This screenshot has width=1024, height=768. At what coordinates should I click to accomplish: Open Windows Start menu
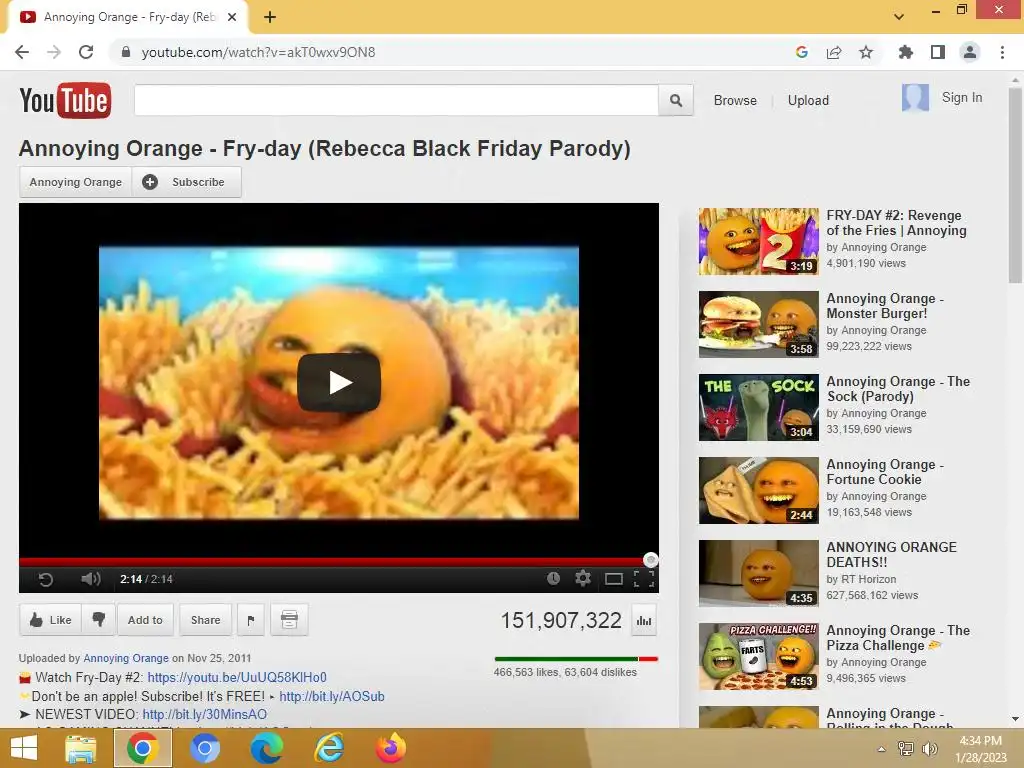pyautogui.click(x=24, y=748)
